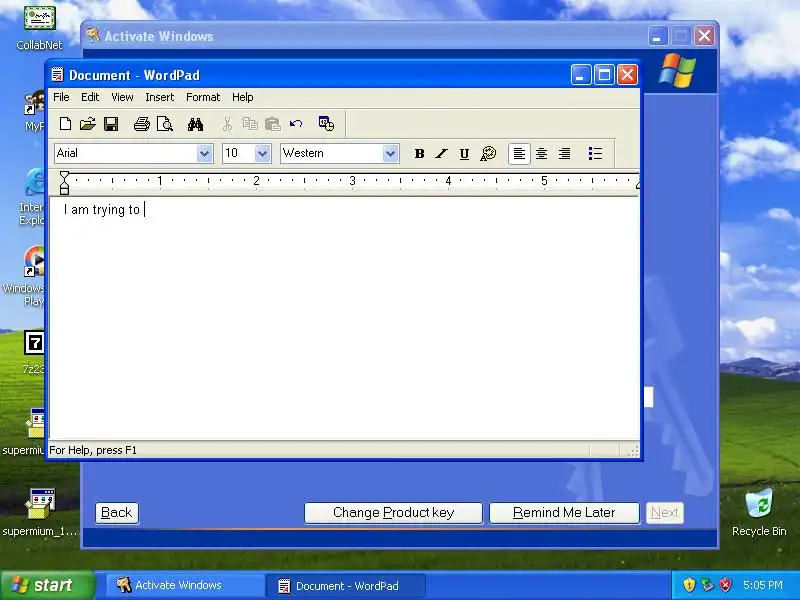Click the WordPad window resize grip
Image resolution: width=800 pixels, height=600 pixels.
634,451
